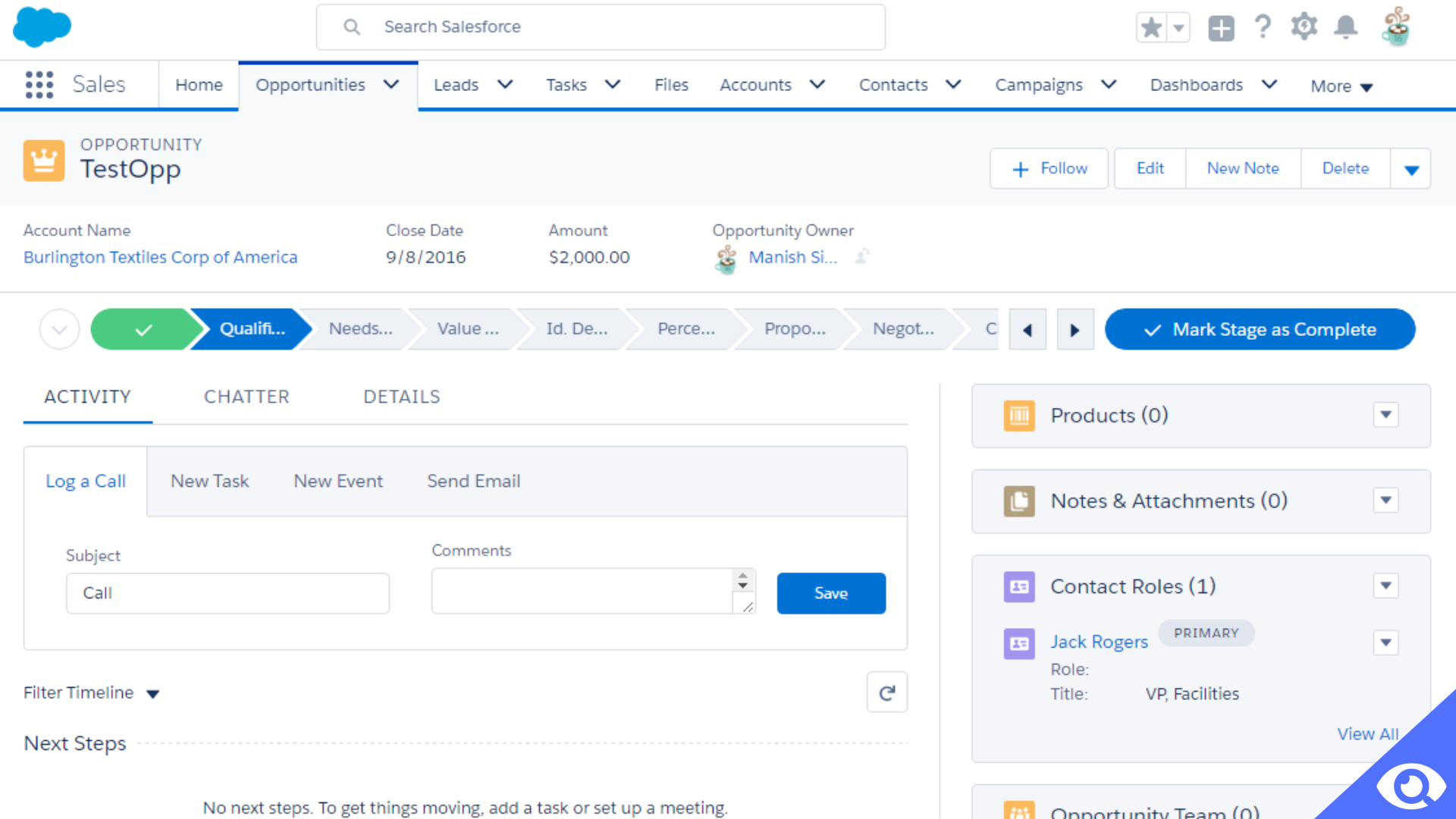The image size is (1456, 819).
Task: Open the user profile avatar menu
Action: coord(1396,27)
